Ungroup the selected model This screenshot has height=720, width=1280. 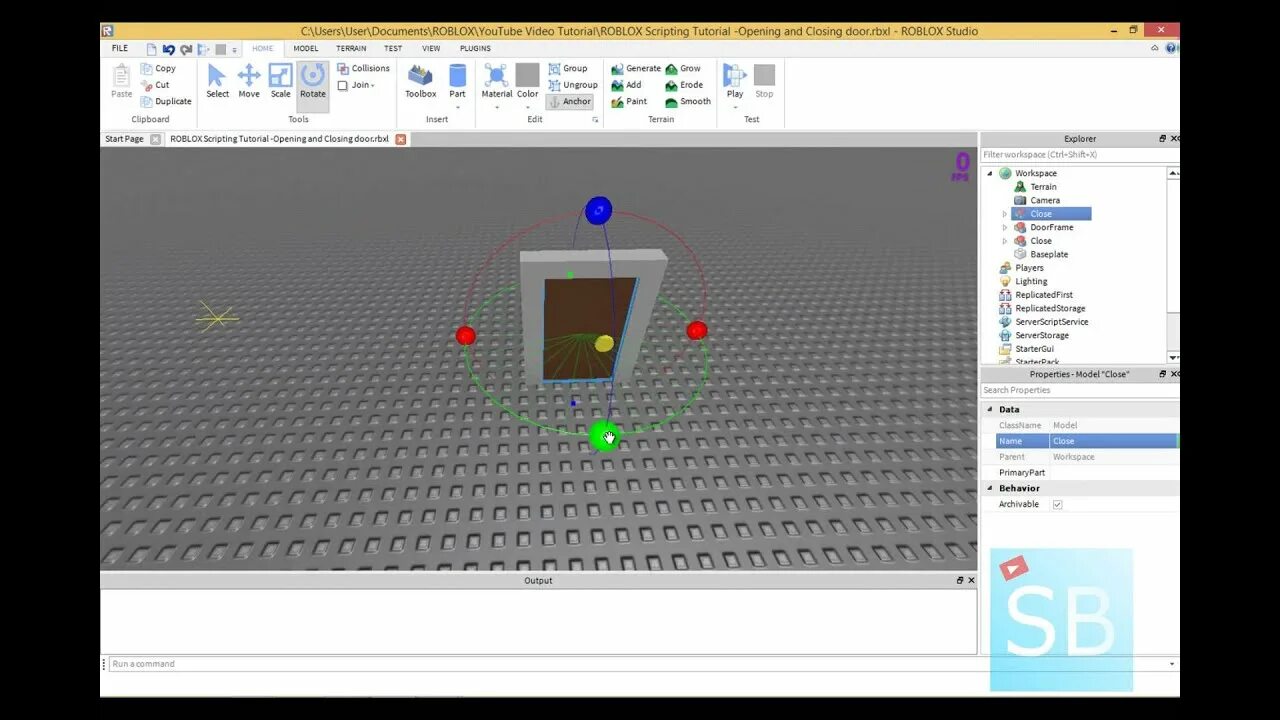coord(572,85)
